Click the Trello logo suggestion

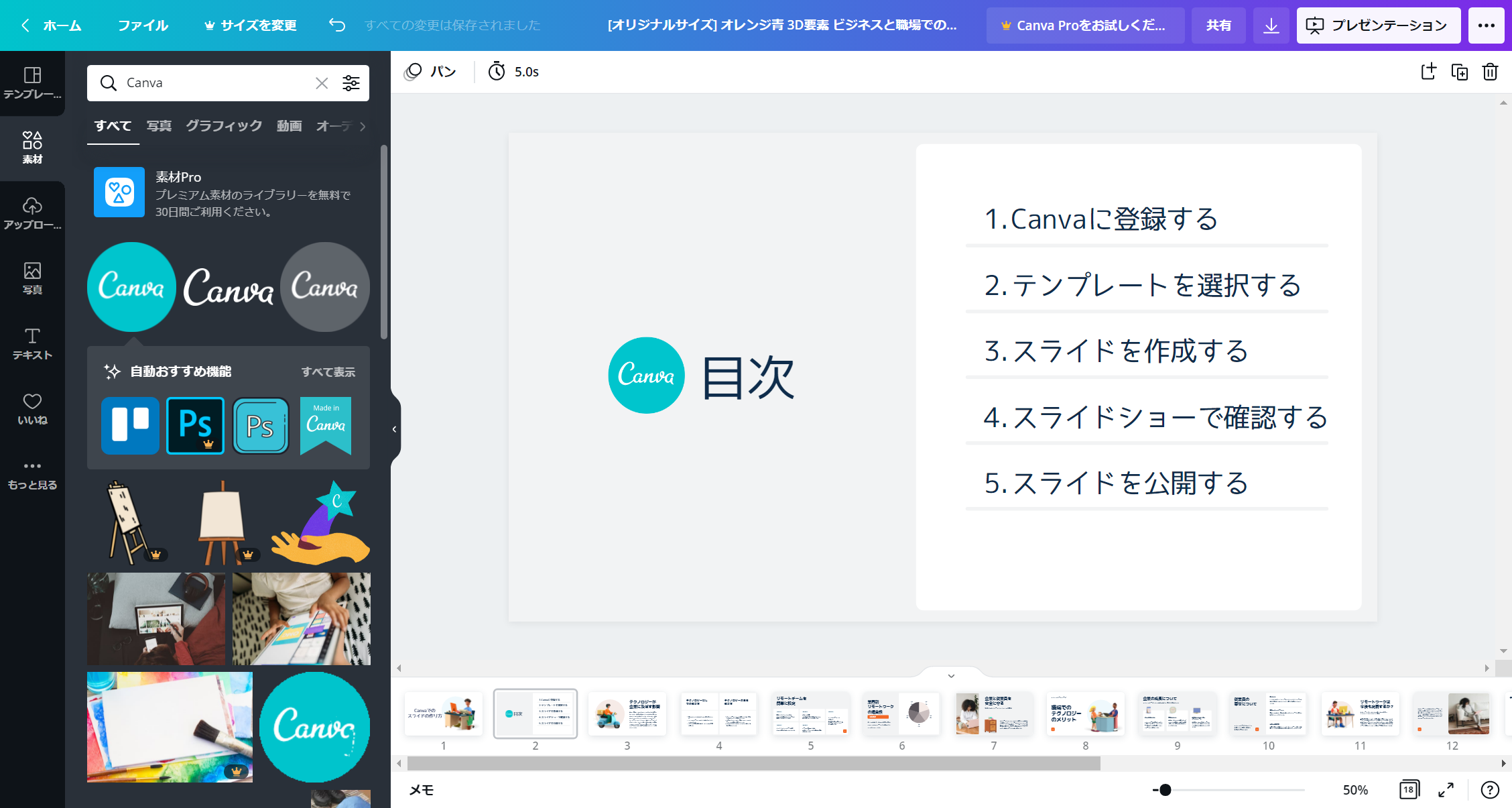point(130,426)
